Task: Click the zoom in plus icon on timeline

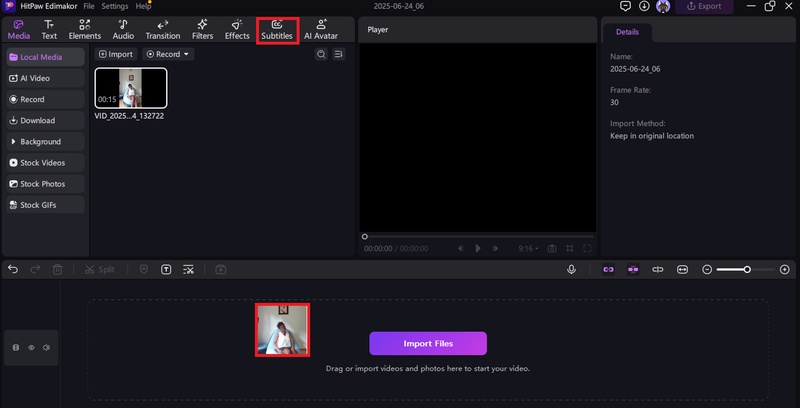Action: pyautogui.click(x=785, y=270)
